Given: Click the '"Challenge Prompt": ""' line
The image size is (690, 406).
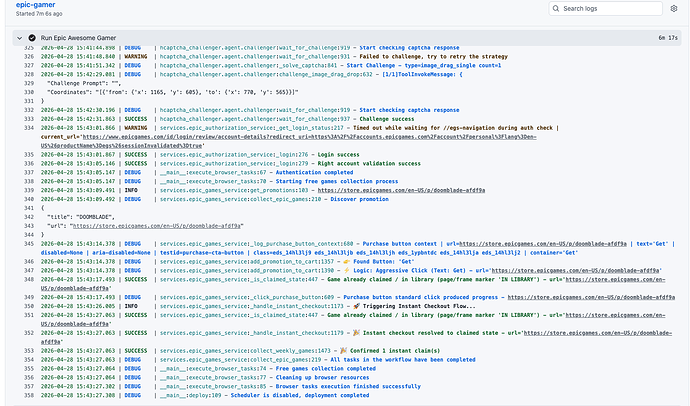Looking at the screenshot, I should click(84, 83).
